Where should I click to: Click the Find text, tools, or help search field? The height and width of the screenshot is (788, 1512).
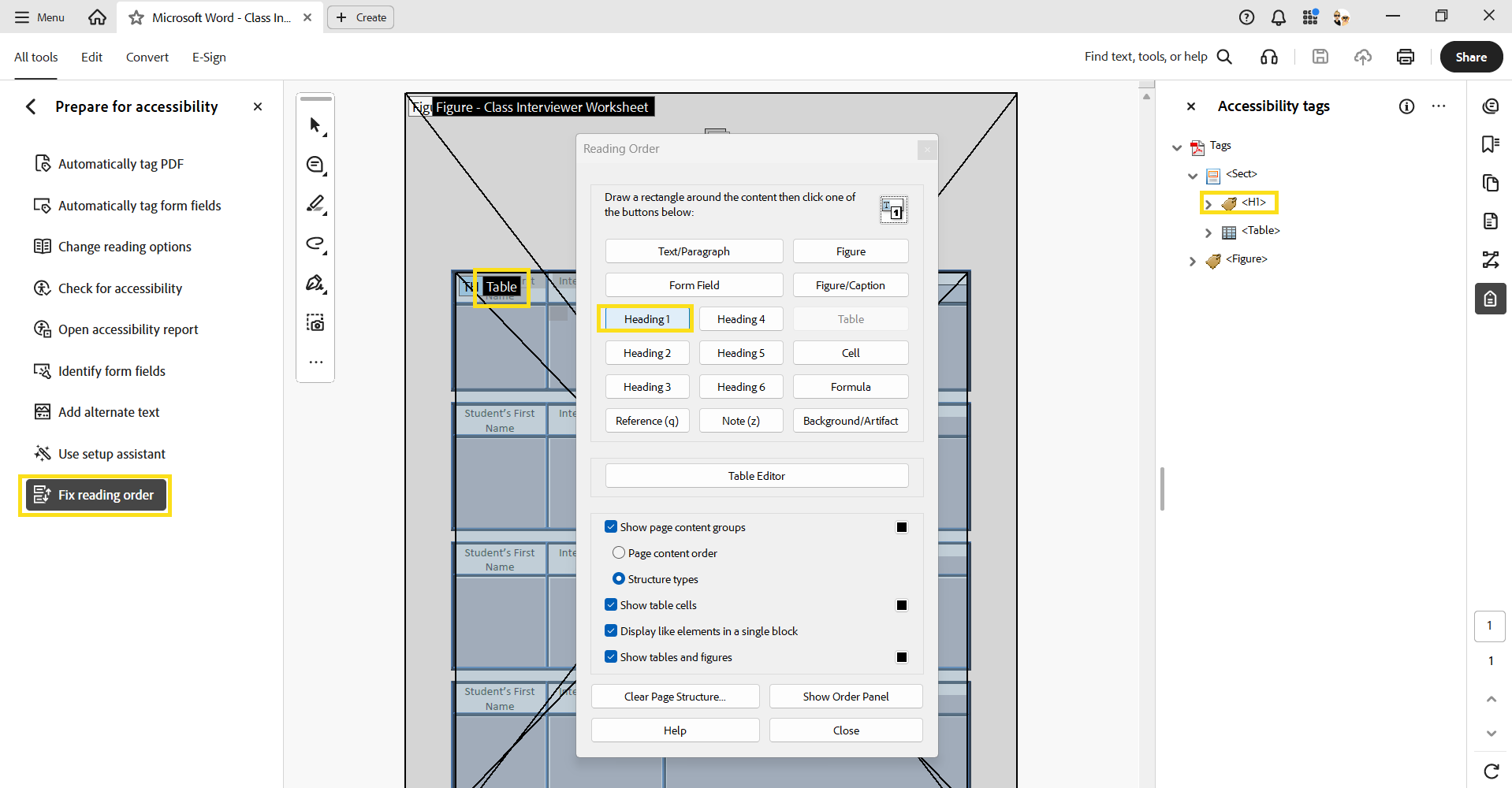(1158, 57)
